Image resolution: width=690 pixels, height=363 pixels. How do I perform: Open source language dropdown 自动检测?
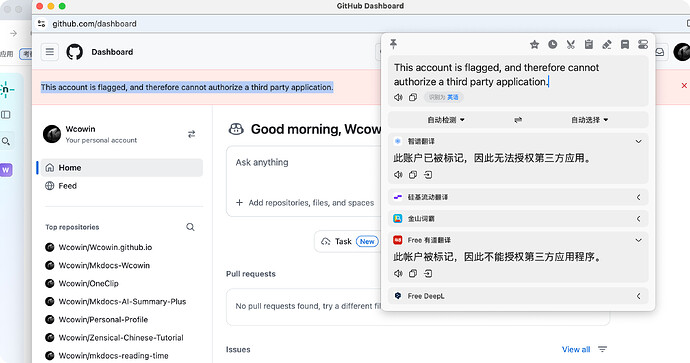[446, 120]
